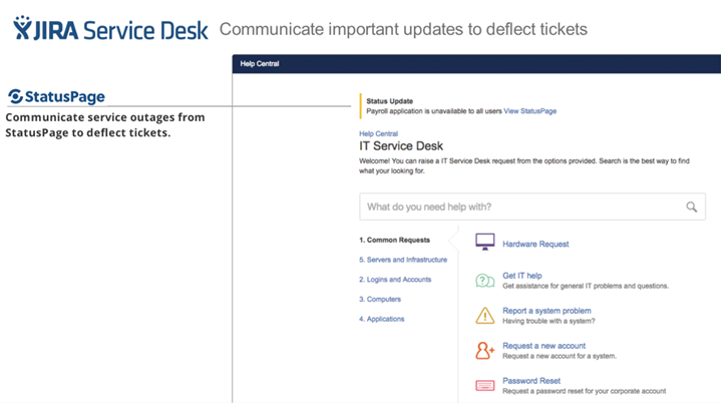The image size is (721, 403).
Task: Click the search magnifying glass icon
Action: [692, 207]
